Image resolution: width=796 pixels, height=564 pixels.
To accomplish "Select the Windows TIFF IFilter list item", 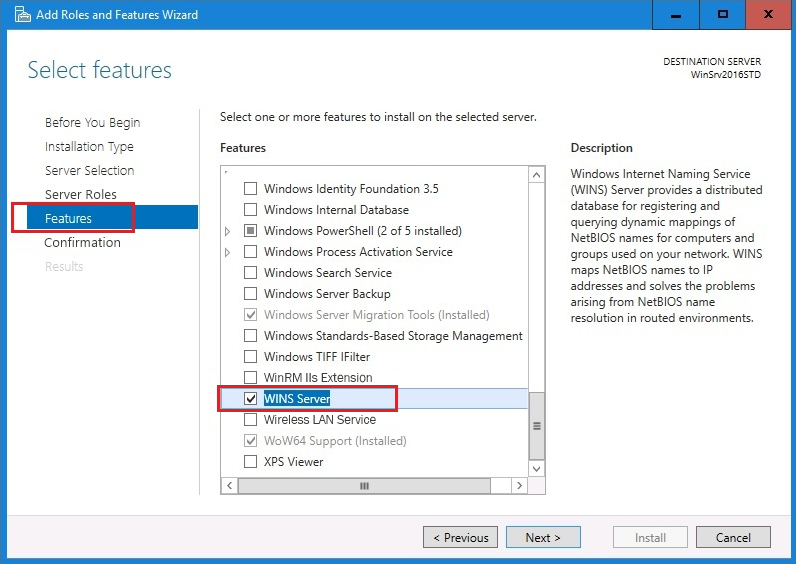I will point(317,357).
